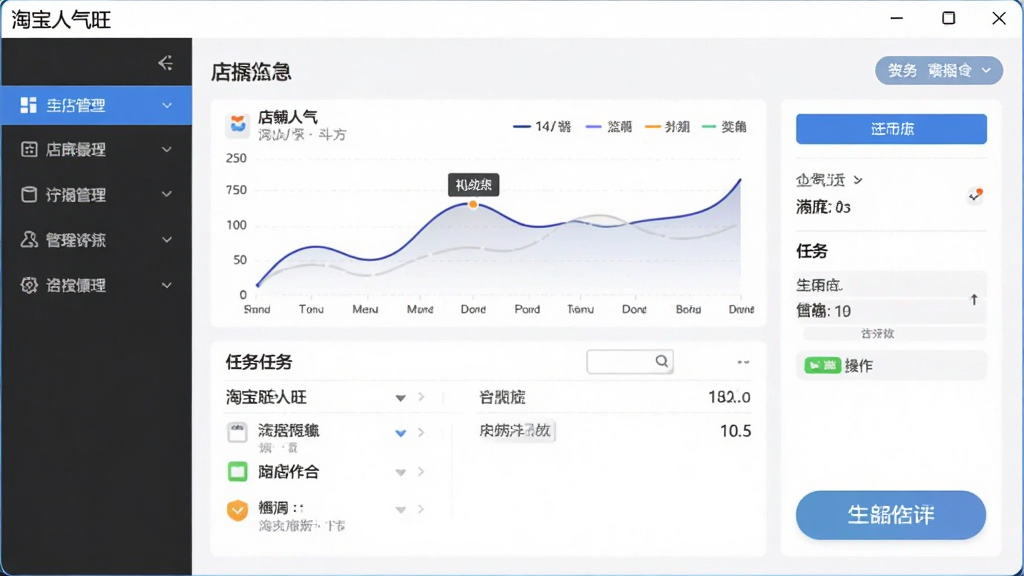Click the orange data point on chart line
This screenshot has height=576, width=1024.
[x=473, y=204]
